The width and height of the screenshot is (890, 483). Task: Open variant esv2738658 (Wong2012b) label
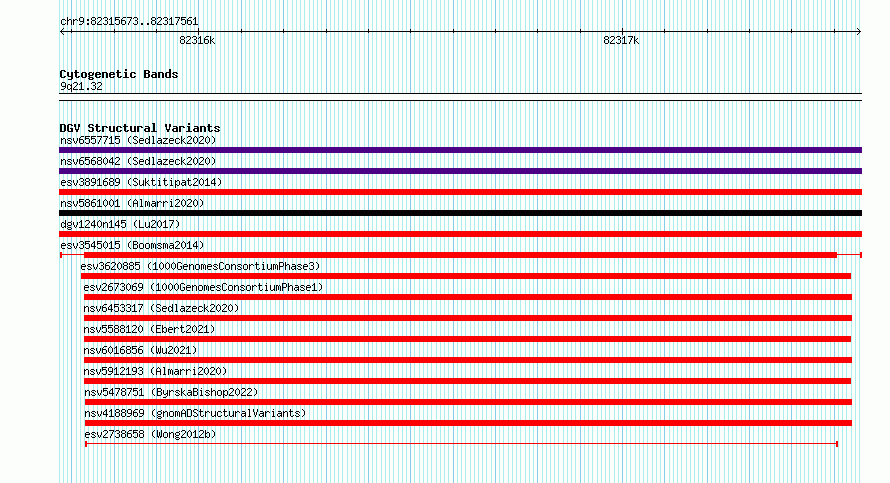coord(150,434)
